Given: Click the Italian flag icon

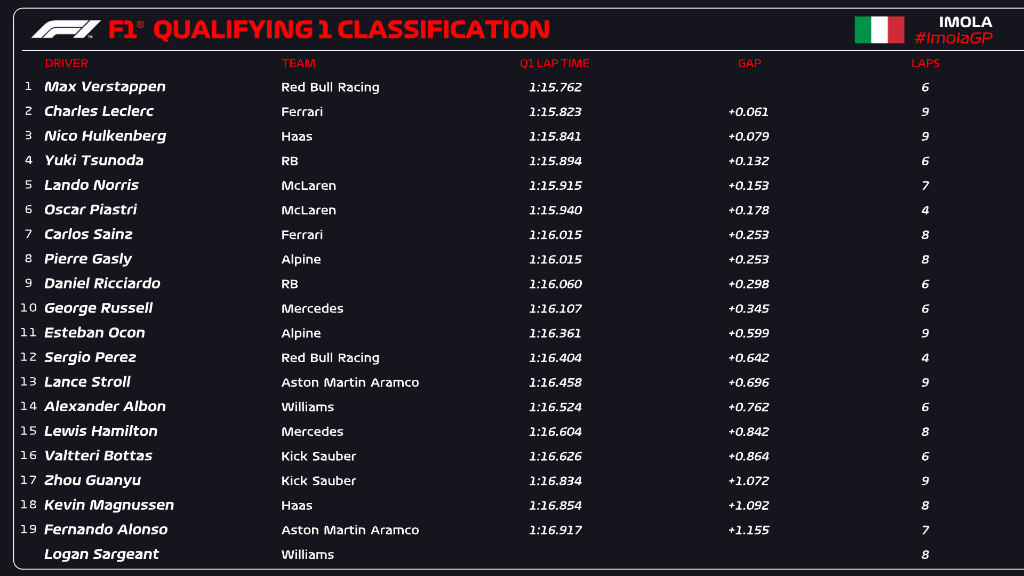Looking at the screenshot, I should click(x=879, y=30).
